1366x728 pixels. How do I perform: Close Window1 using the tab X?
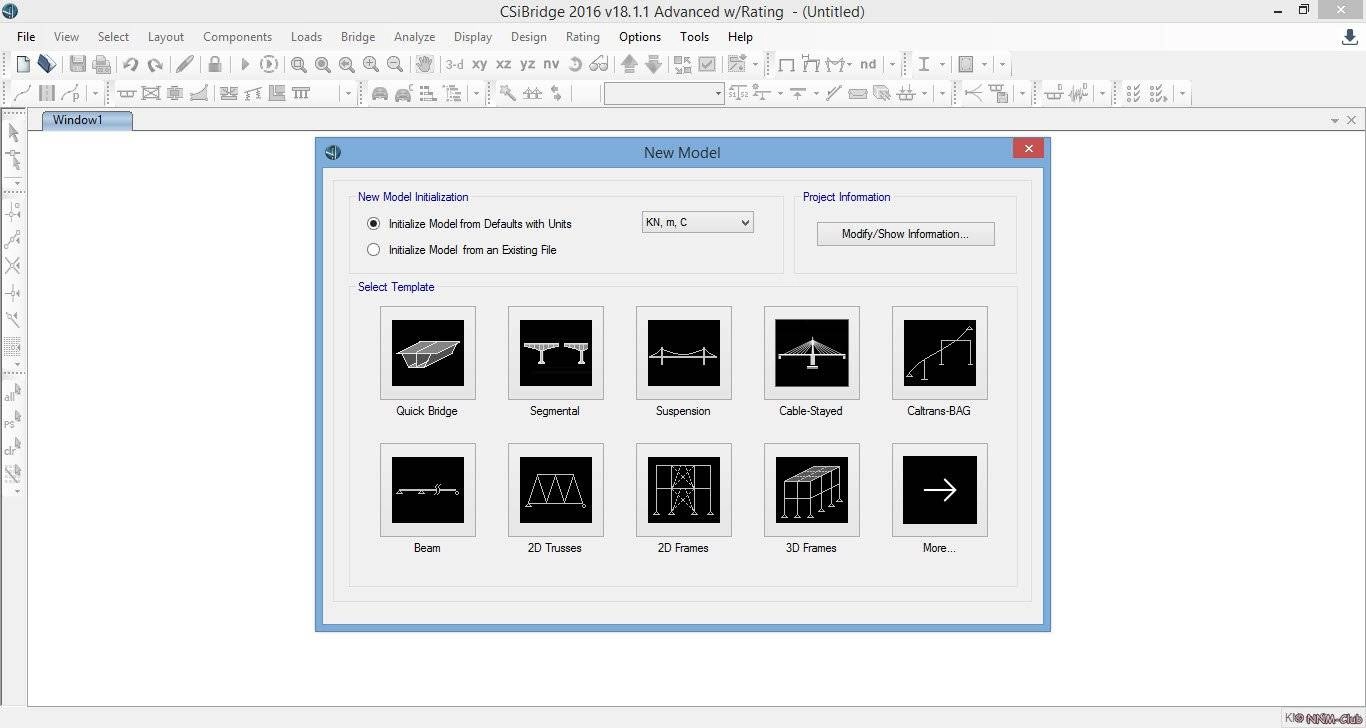click(x=1352, y=120)
